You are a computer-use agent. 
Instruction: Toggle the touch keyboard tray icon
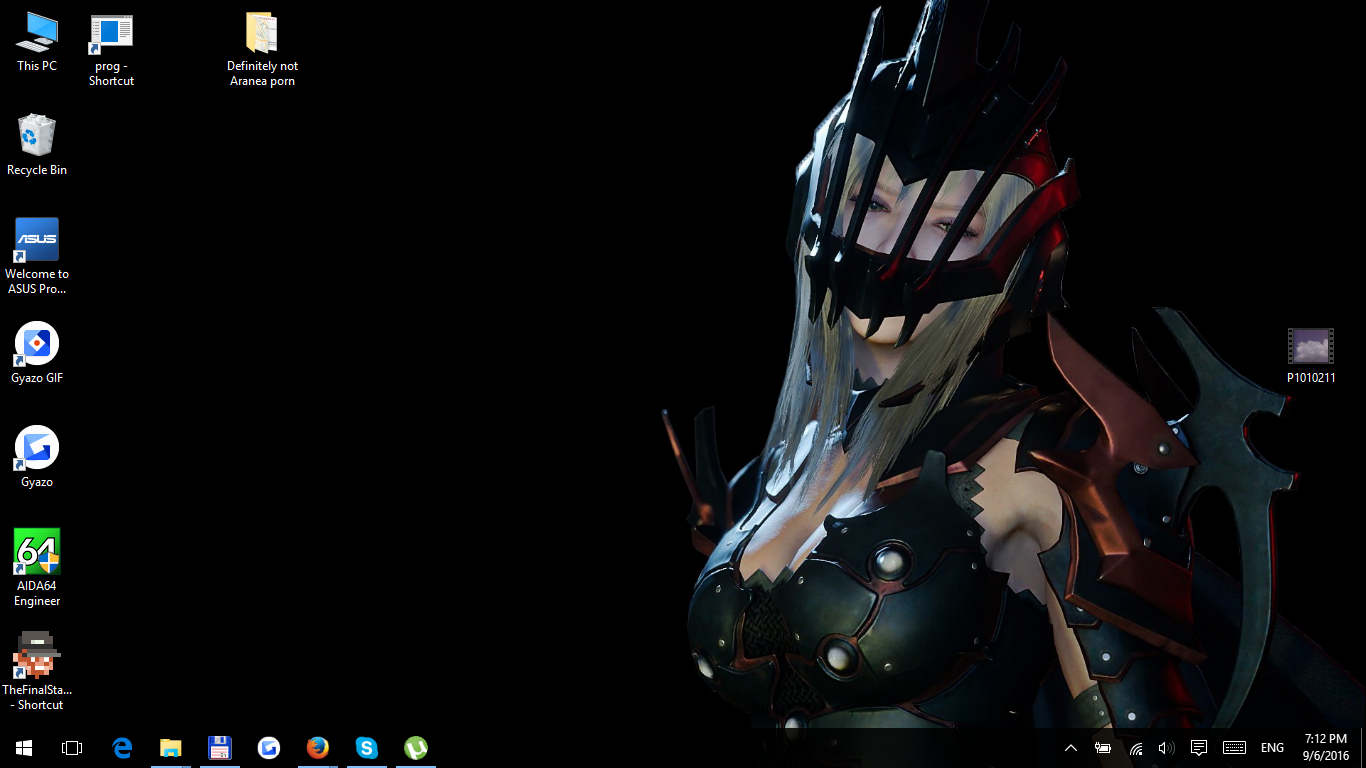point(1234,748)
